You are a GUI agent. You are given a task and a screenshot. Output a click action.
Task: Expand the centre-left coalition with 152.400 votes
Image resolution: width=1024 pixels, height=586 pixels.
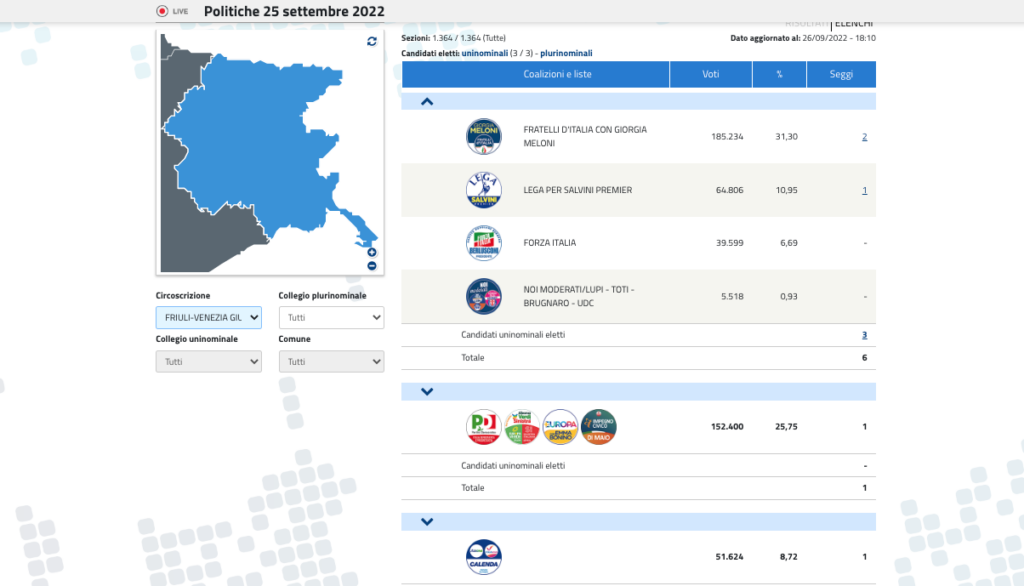pos(427,391)
